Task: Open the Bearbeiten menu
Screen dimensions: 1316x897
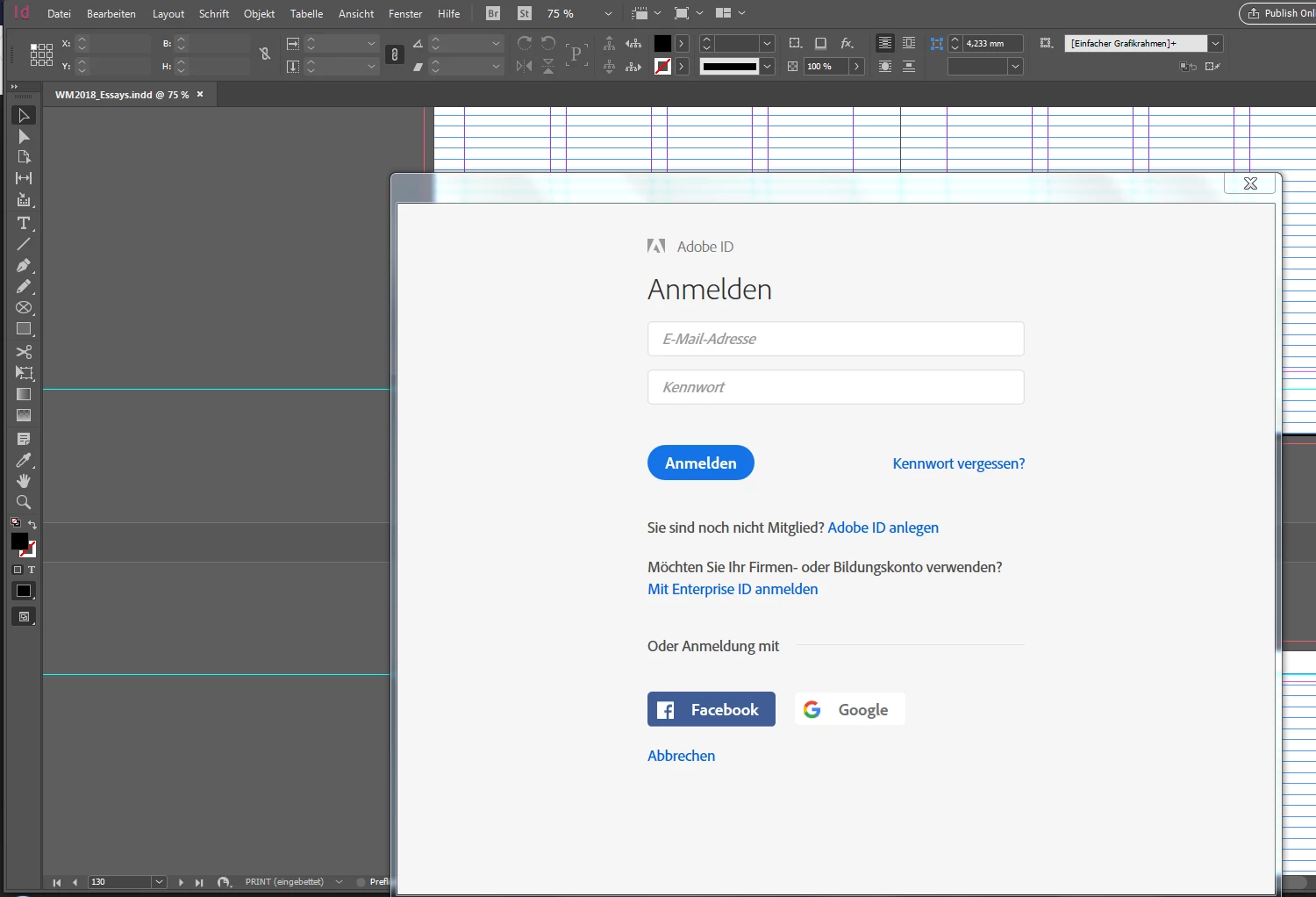Action: (111, 13)
